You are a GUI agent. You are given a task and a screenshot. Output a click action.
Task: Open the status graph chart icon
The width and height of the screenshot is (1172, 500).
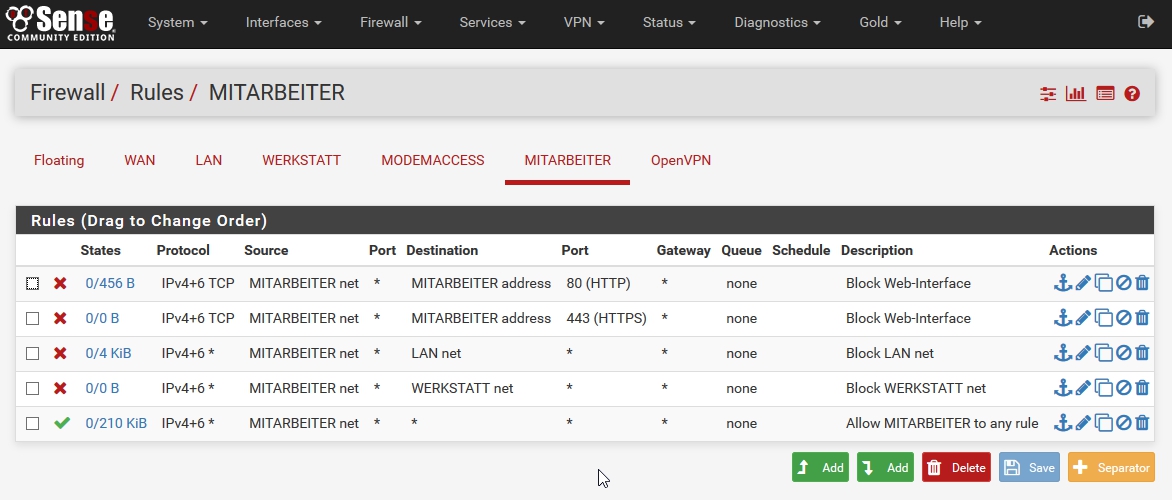pyautogui.click(x=1076, y=94)
